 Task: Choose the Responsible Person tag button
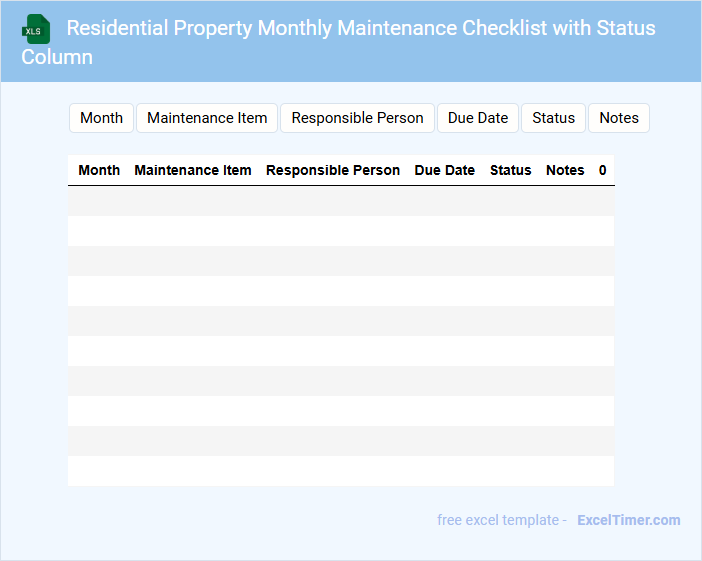coord(357,118)
